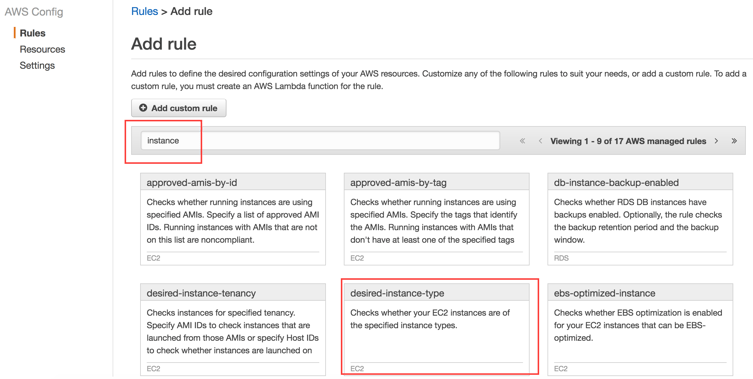The height and width of the screenshot is (379, 753).
Task: Select the approved-amis-by-id rule card
Action: (233, 219)
